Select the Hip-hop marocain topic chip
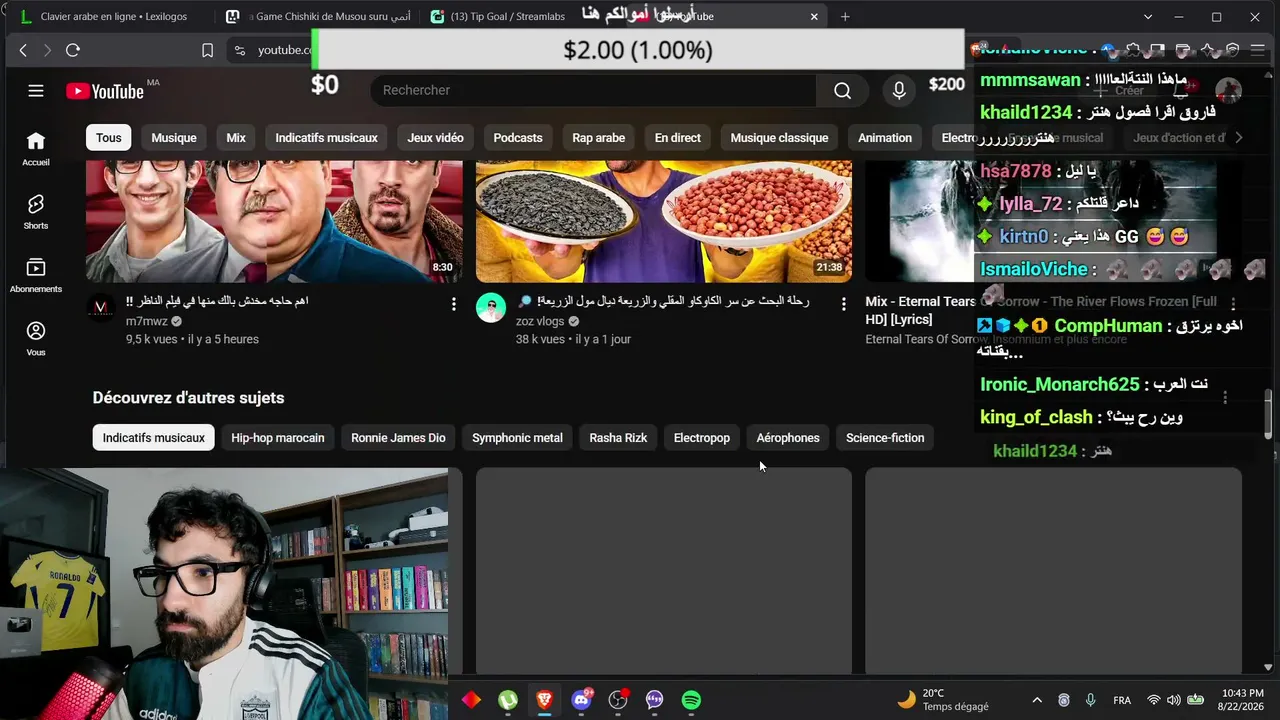 click(278, 438)
